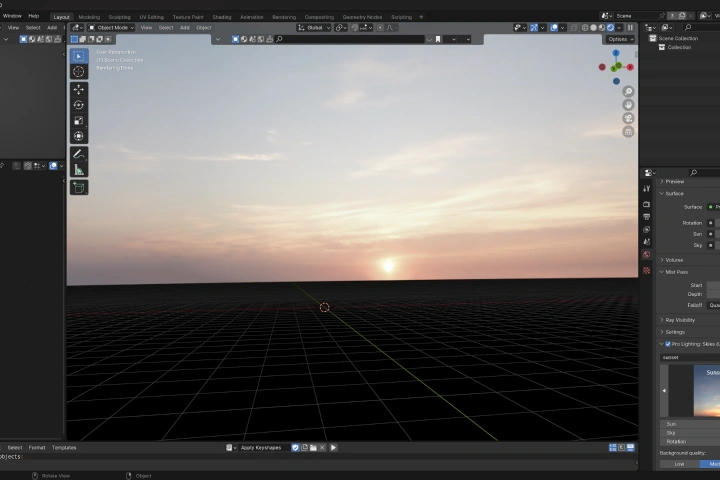Toggle proportional editing in viewport header
The width and height of the screenshot is (720, 480).
point(380,28)
